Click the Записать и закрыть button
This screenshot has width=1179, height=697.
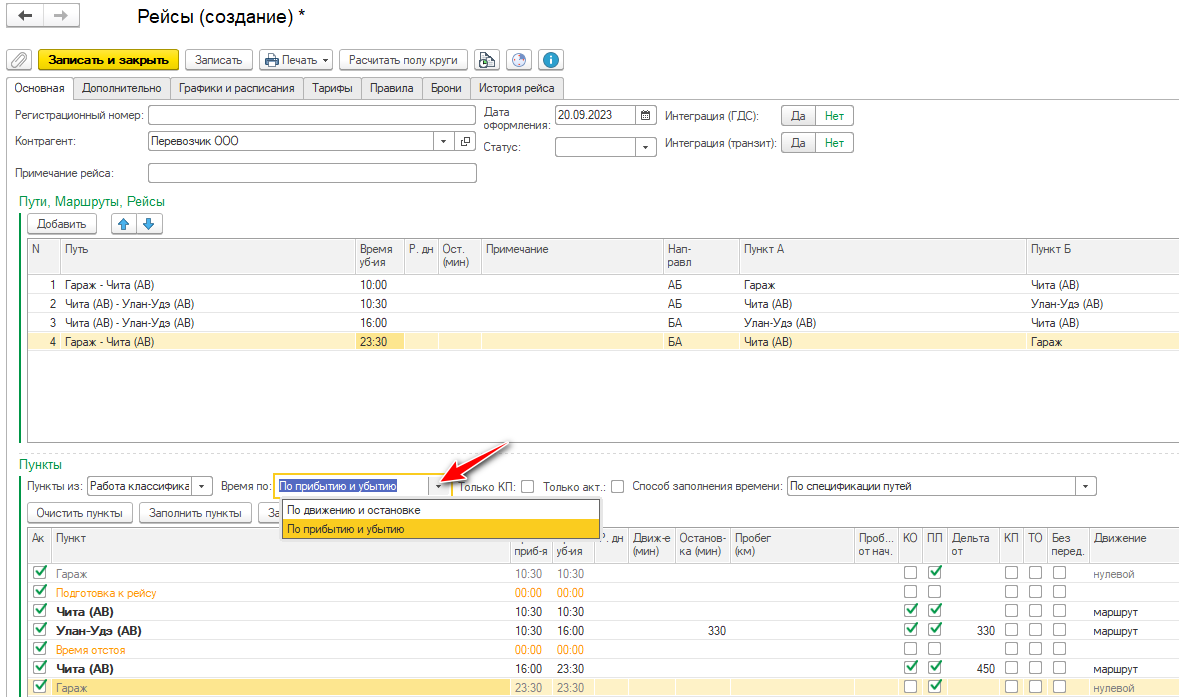[x=108, y=60]
